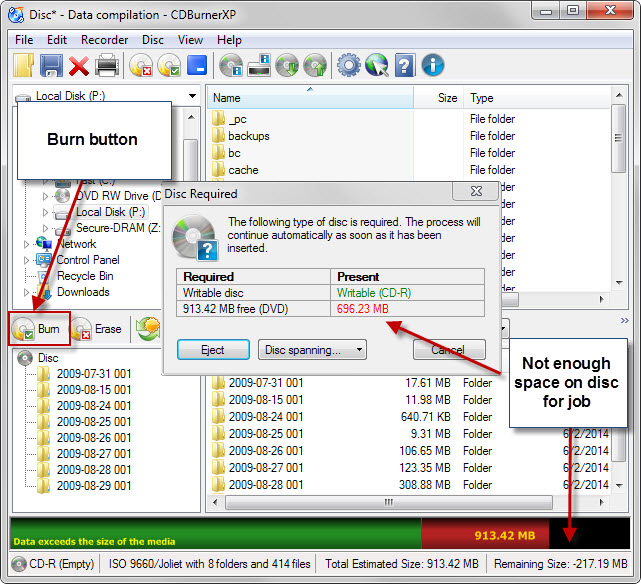Click the burn disc icon with the green check in the top toolbar
The width and height of the screenshot is (641, 584).
click(x=169, y=65)
